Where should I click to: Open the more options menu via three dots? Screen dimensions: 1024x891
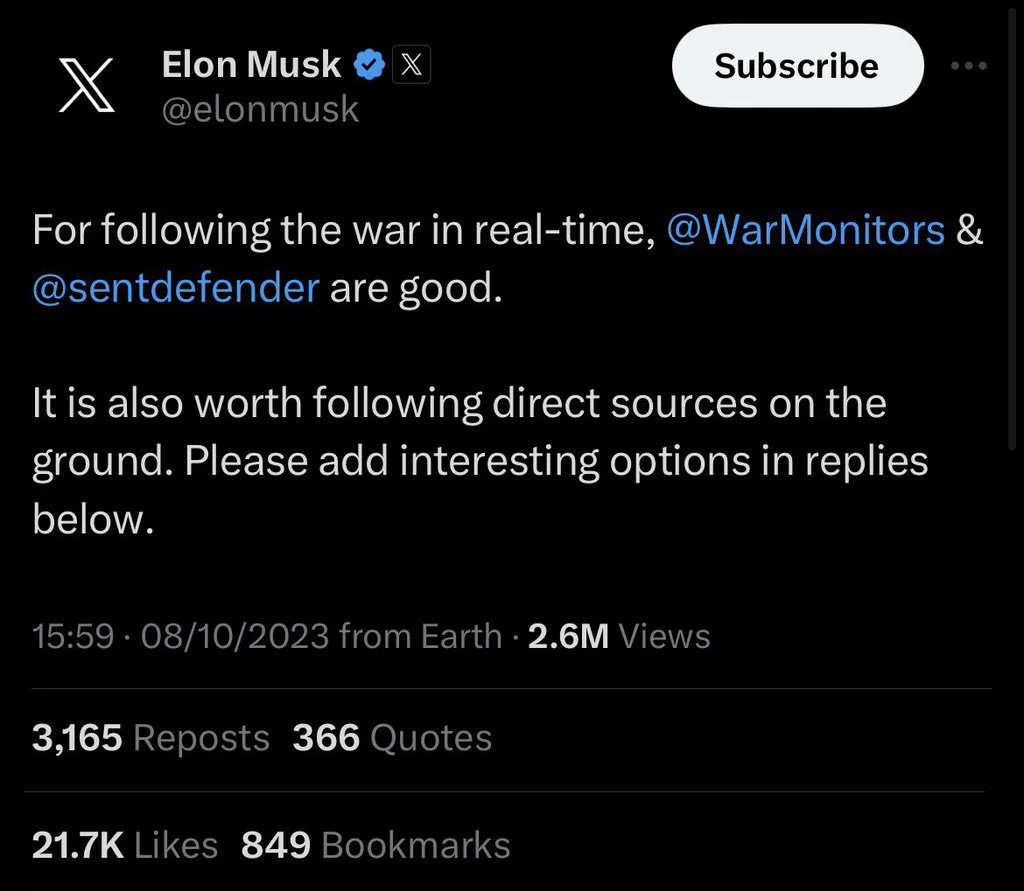tap(968, 64)
